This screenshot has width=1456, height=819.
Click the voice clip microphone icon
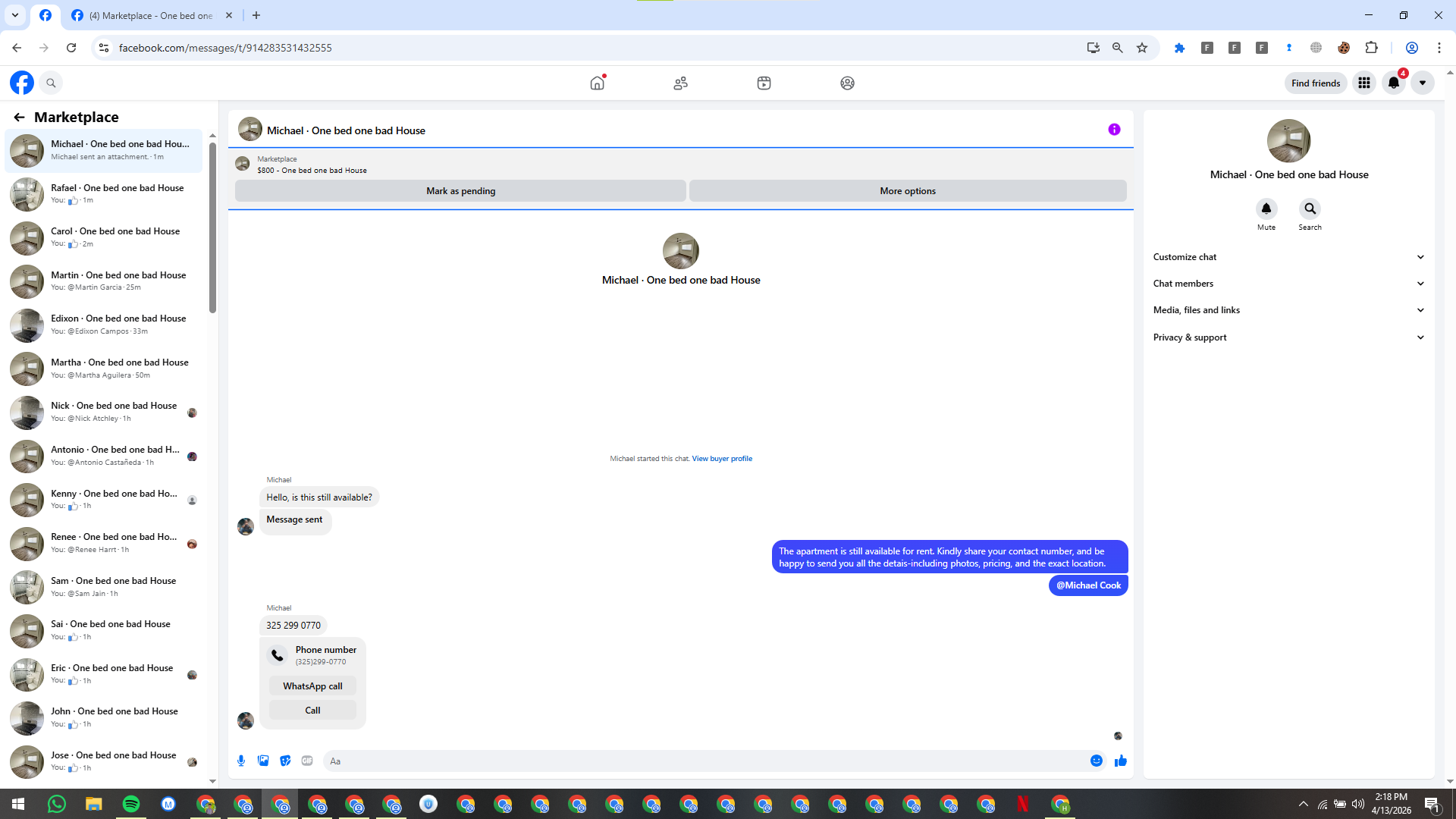point(241,761)
